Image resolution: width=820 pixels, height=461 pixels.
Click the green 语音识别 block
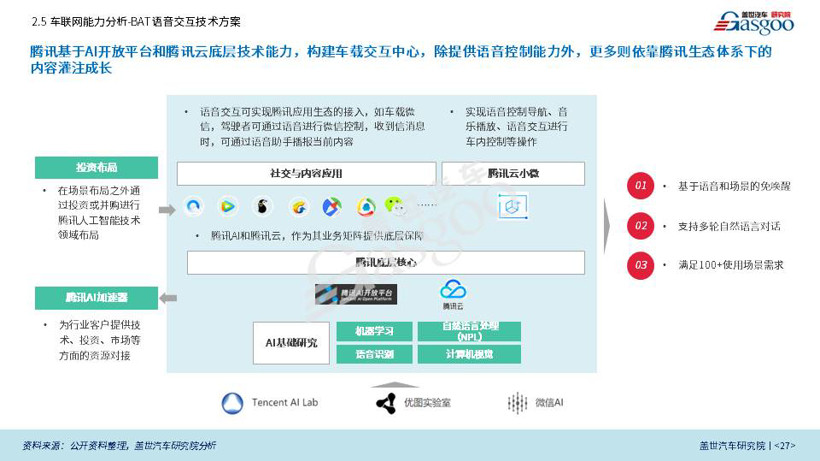pos(374,354)
